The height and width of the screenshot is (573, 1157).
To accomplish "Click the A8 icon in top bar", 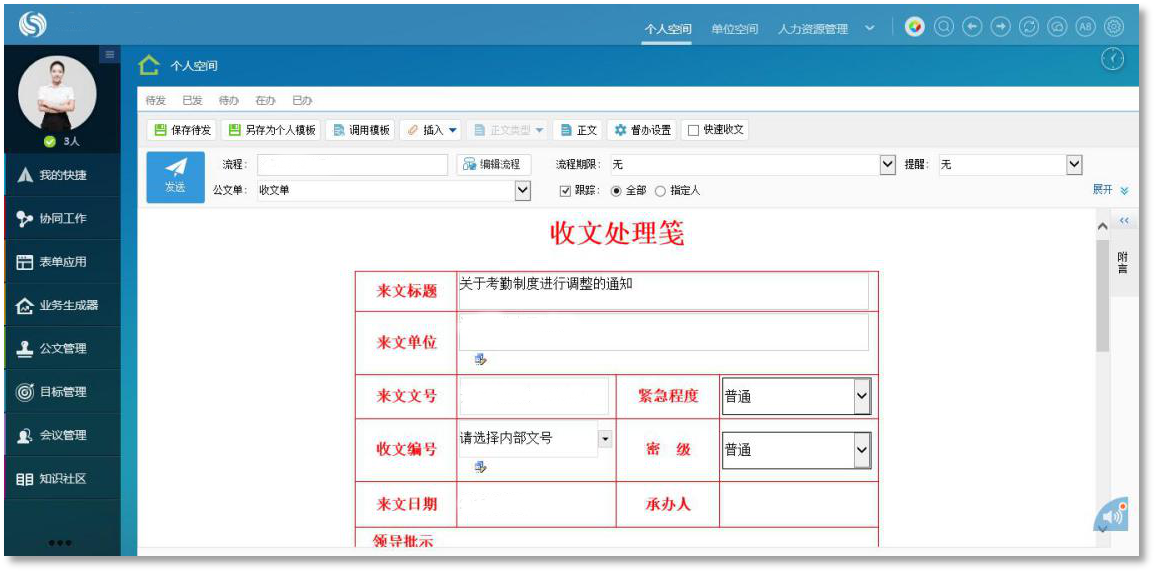I will pos(1085,27).
